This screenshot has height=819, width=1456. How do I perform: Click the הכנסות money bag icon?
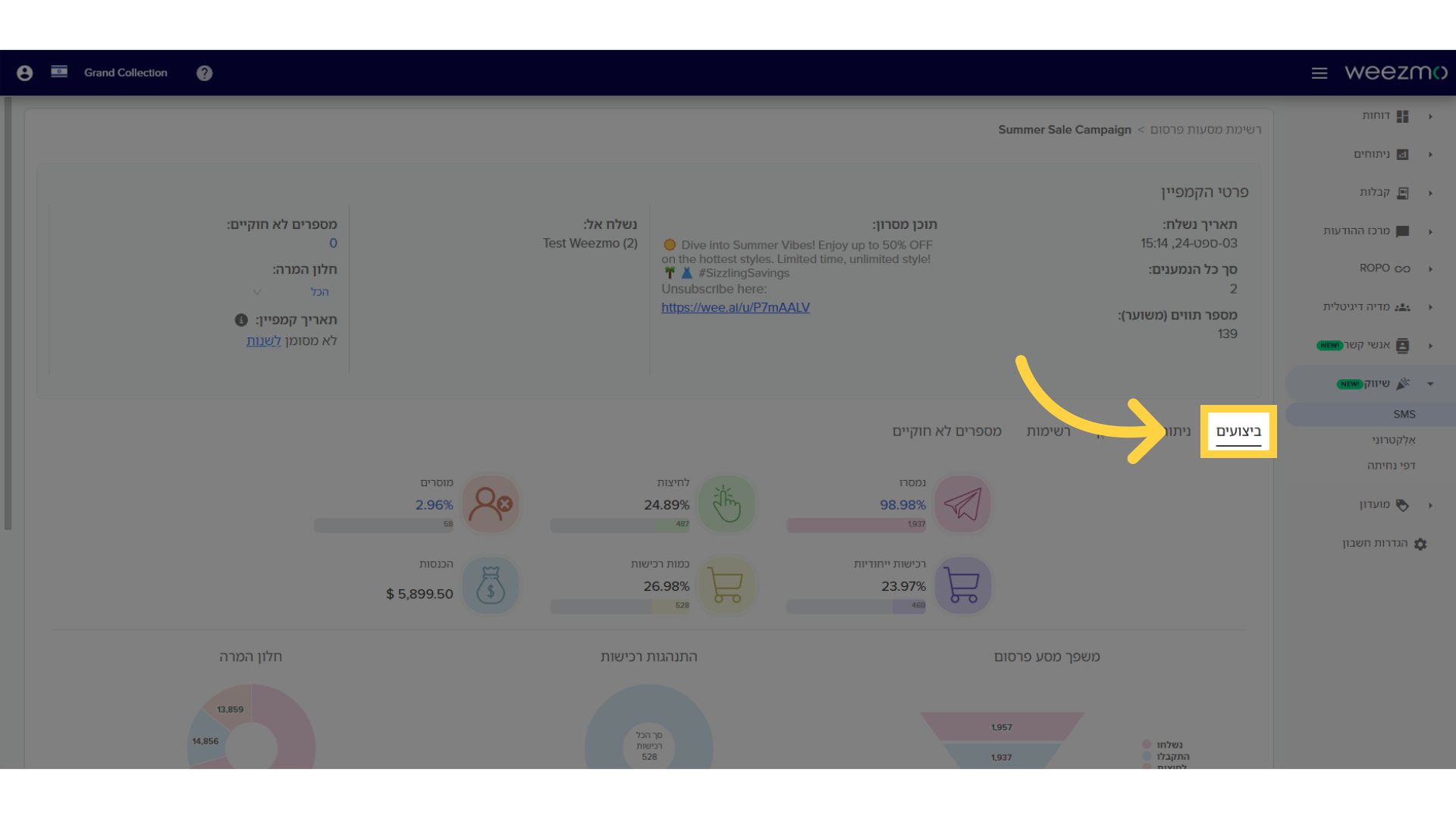pyautogui.click(x=491, y=585)
